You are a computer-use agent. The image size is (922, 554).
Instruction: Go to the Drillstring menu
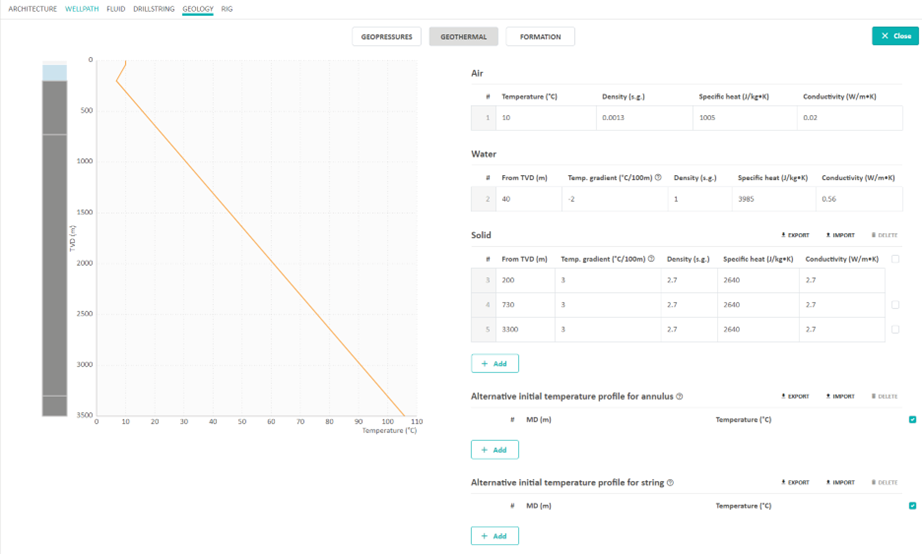154,9
